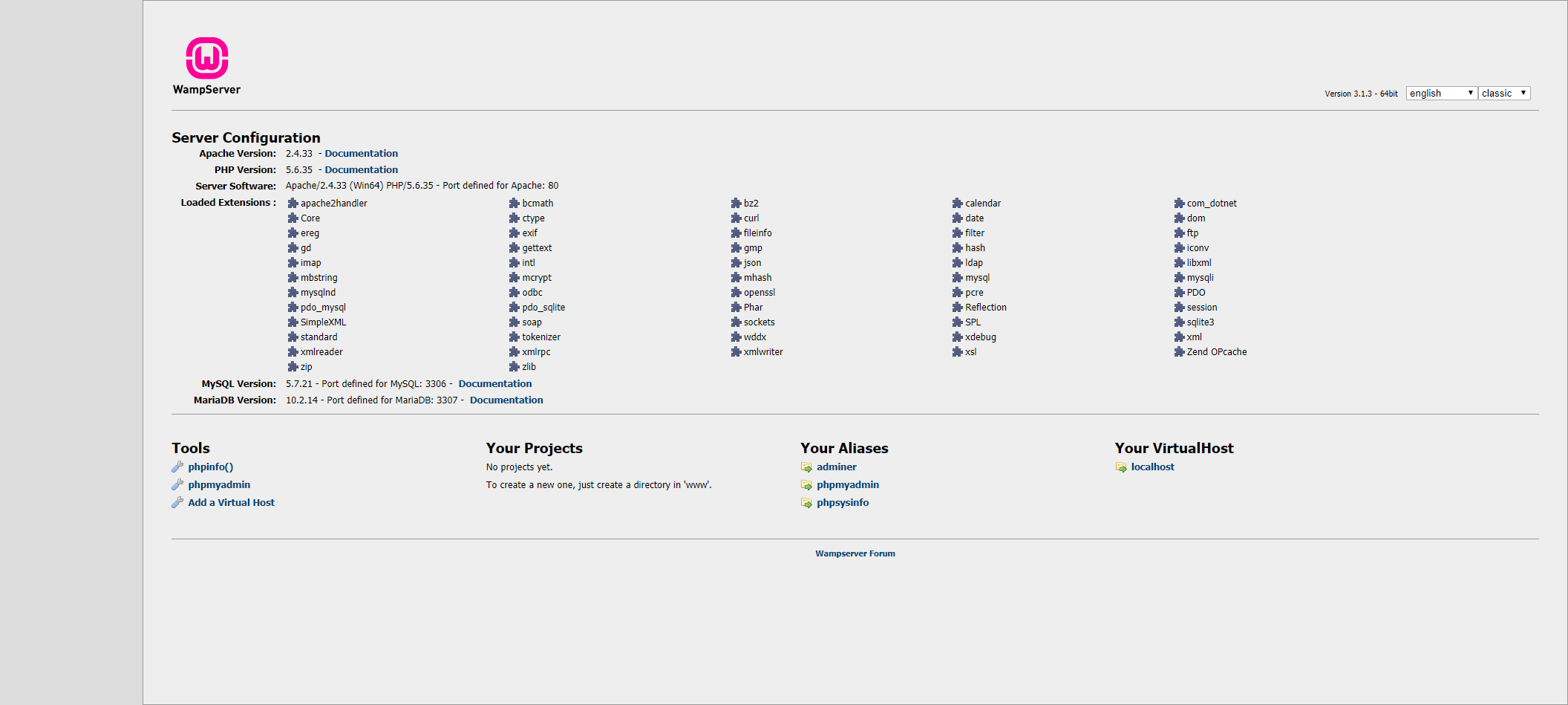Click the tokenizer extension text
This screenshot has width=1568, height=705.
pyautogui.click(x=541, y=337)
